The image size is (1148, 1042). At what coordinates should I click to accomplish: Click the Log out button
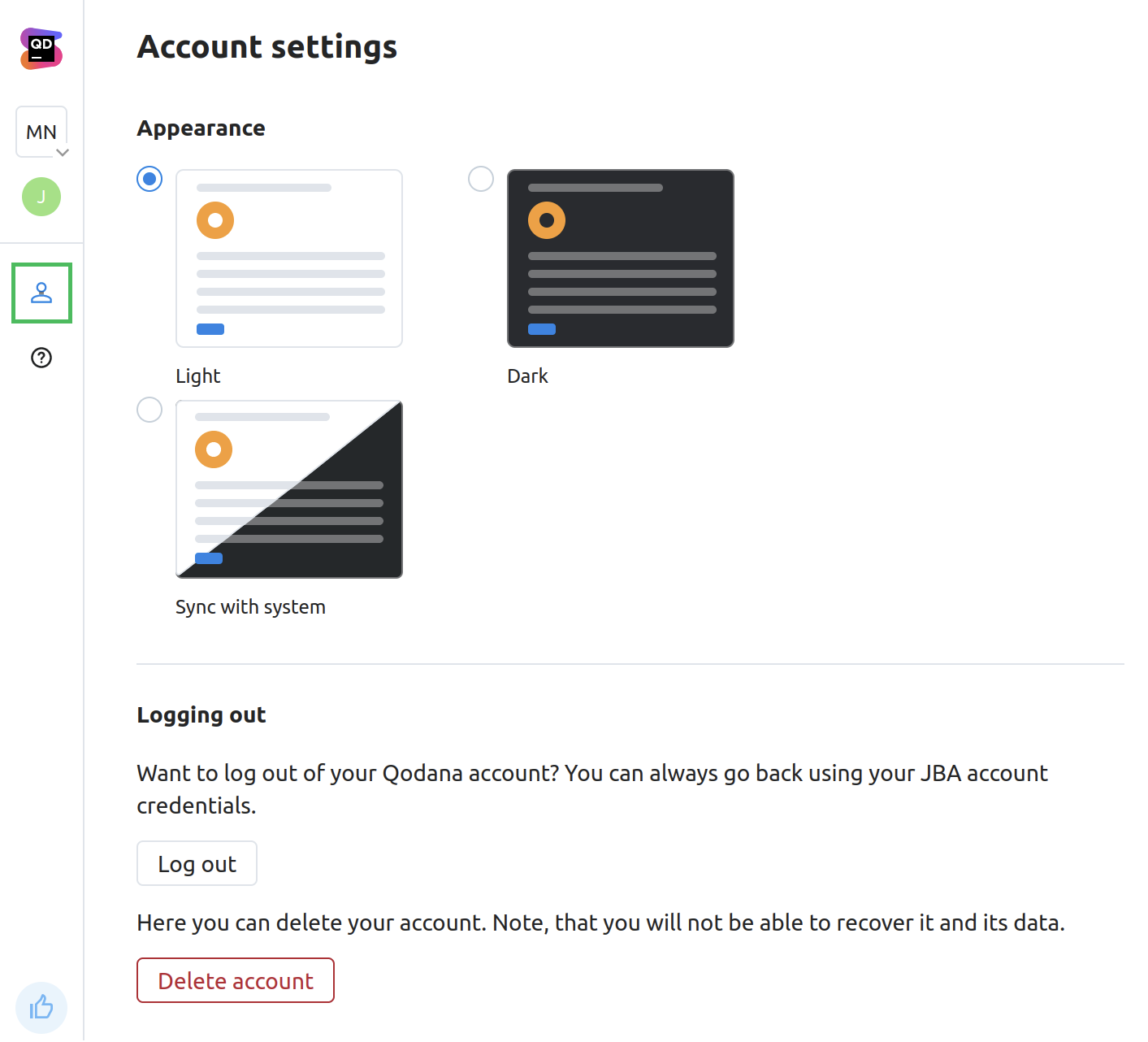click(197, 863)
